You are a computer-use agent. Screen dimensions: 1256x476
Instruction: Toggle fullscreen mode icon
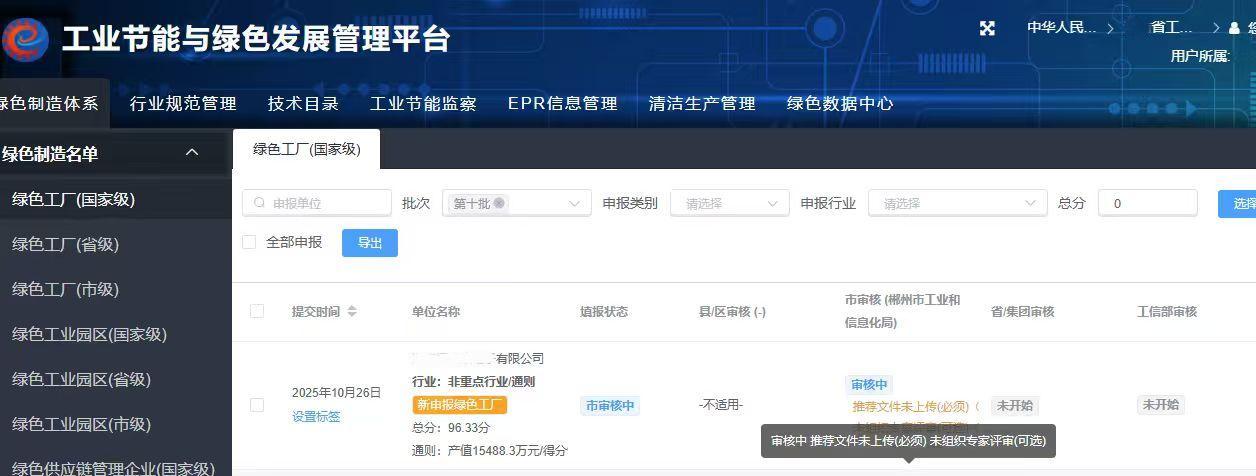click(987, 29)
